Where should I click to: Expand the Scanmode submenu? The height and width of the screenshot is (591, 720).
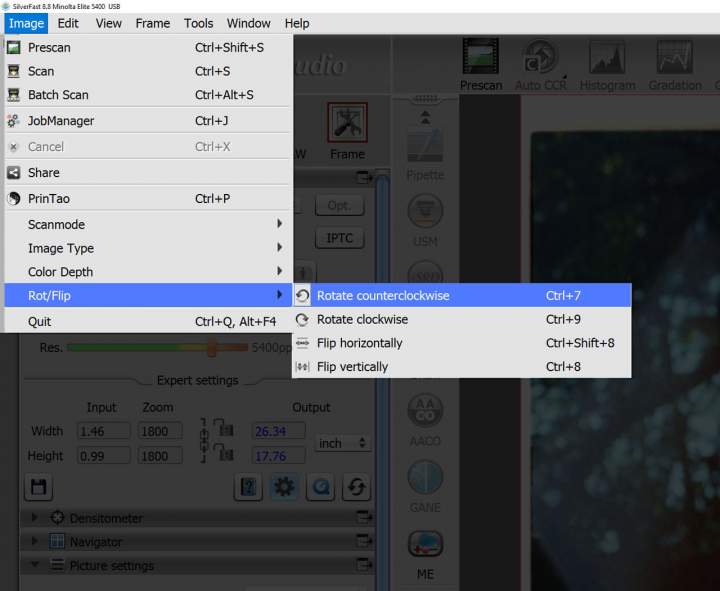tap(148, 225)
